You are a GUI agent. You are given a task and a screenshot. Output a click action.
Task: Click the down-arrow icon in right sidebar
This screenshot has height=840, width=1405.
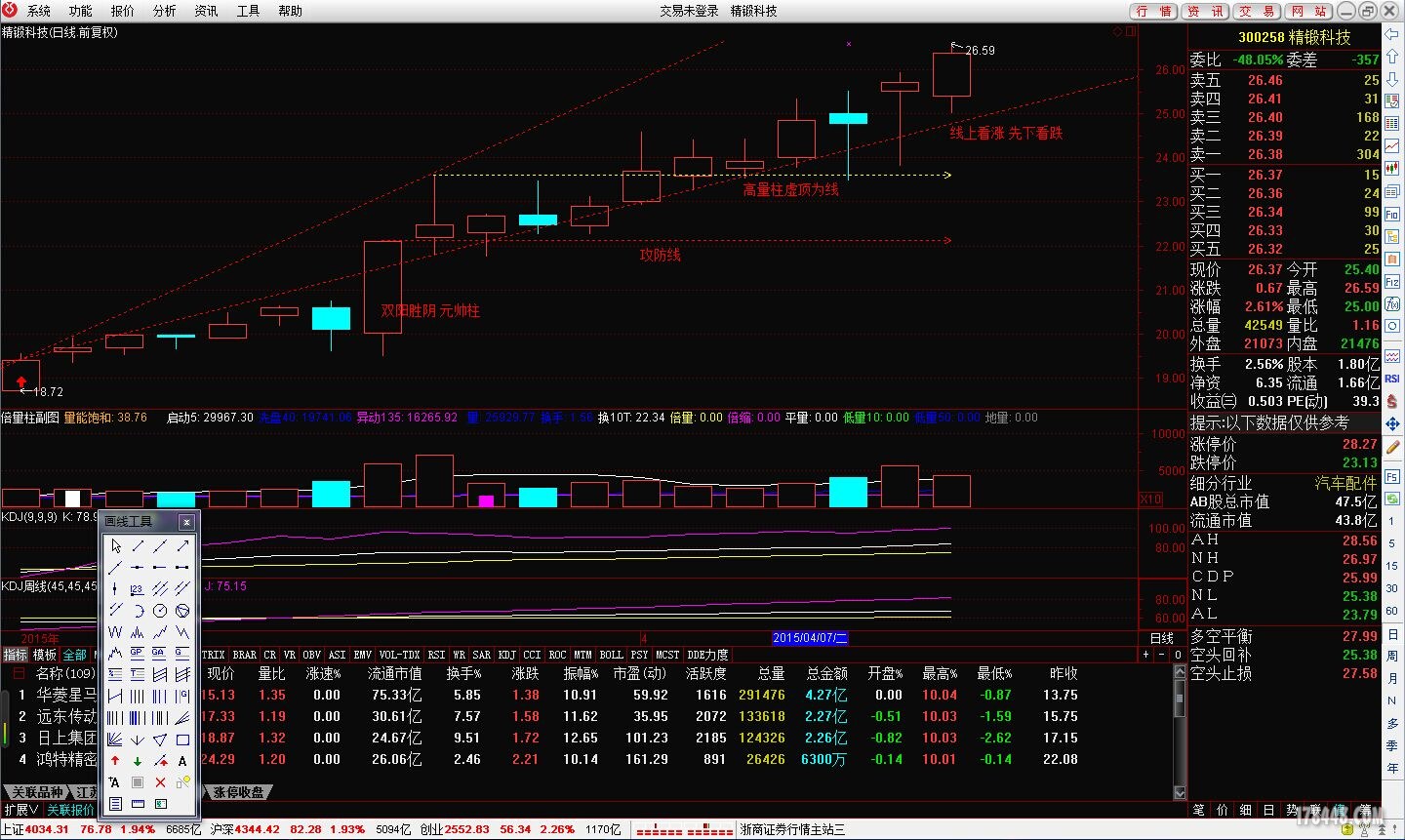[x=1392, y=80]
